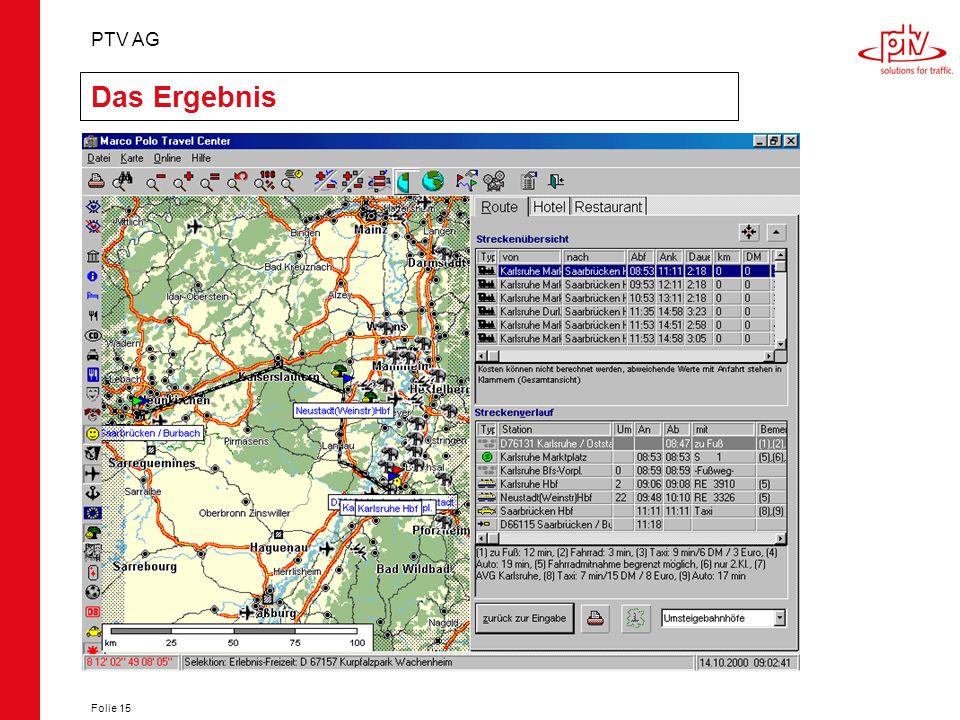Click the film camera icon in toolbar
Screen dimensions: 960x720
(x=493, y=181)
